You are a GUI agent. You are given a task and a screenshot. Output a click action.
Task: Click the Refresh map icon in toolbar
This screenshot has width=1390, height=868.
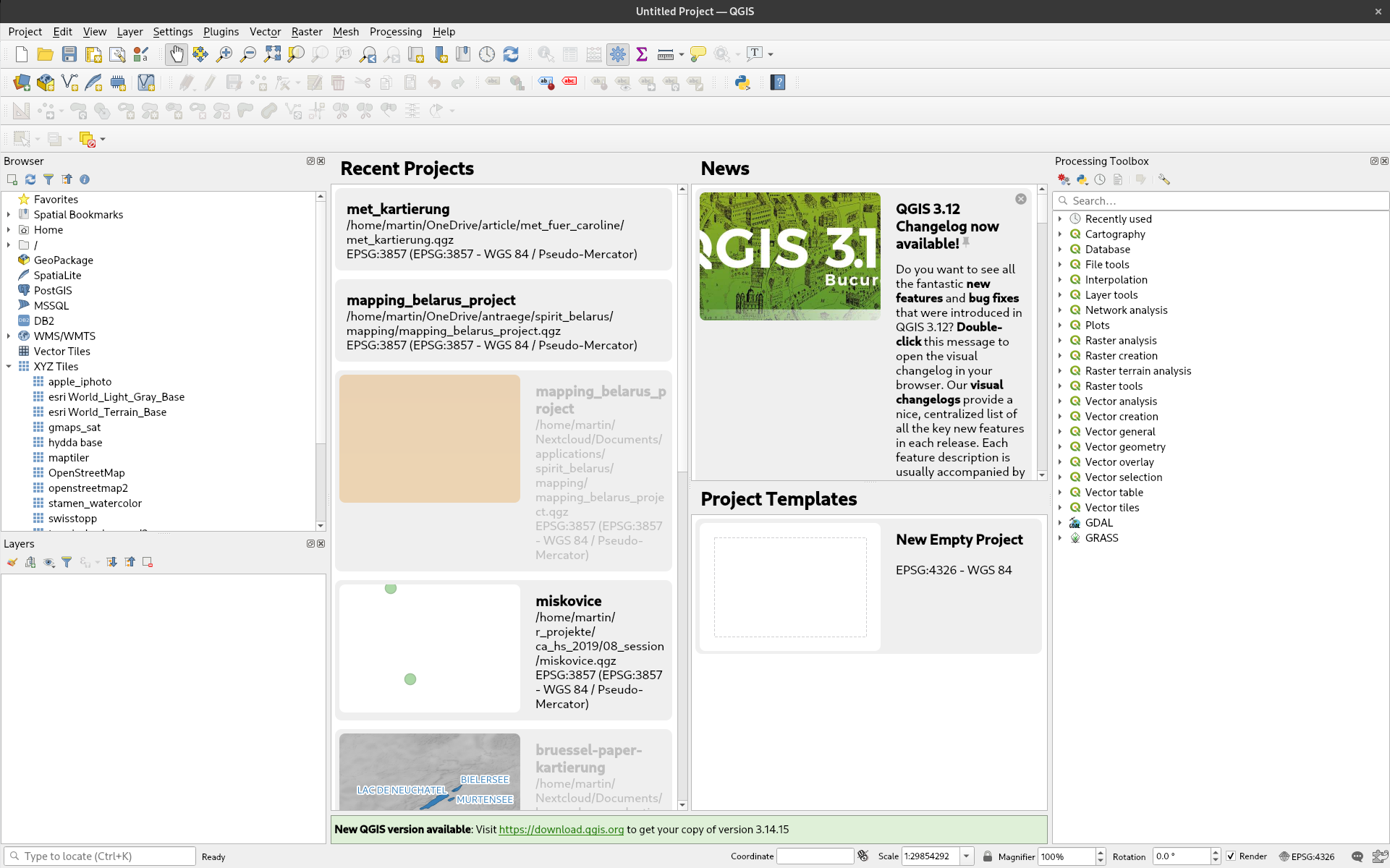click(x=511, y=54)
